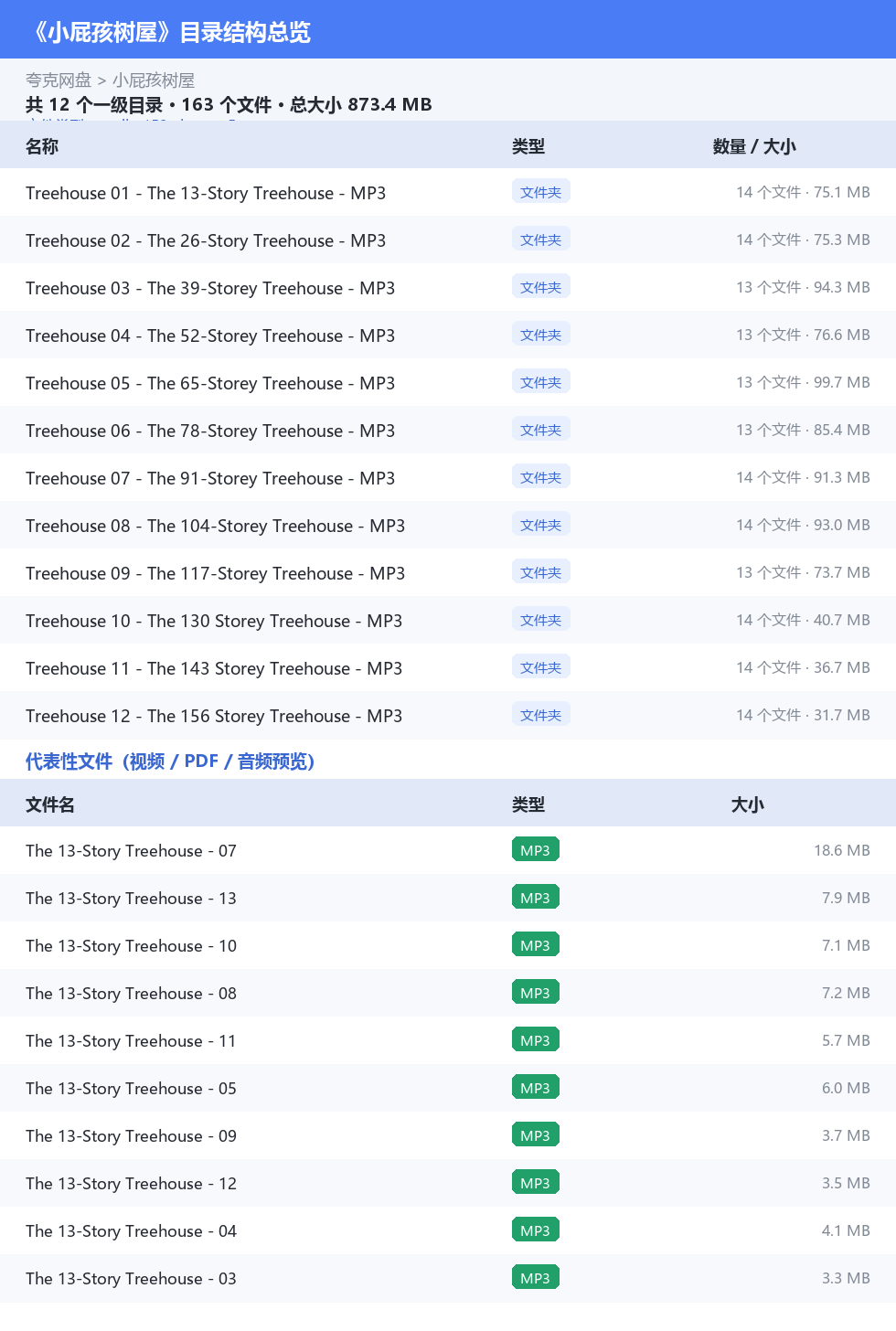
Task: Click the MP3 badge for Treehouse - 09
Action: [x=535, y=1135]
